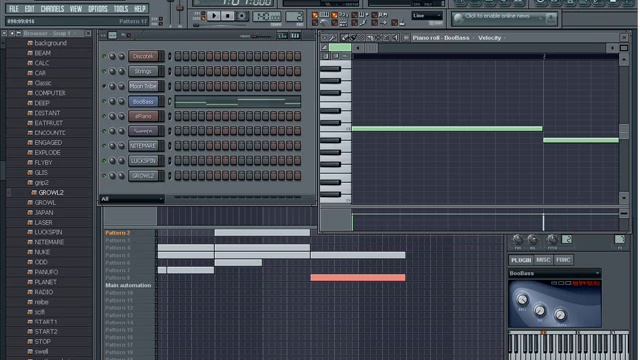Open the dPiano channel button
Image resolution: width=640 pixels, height=360 pixels.
click(x=143, y=116)
